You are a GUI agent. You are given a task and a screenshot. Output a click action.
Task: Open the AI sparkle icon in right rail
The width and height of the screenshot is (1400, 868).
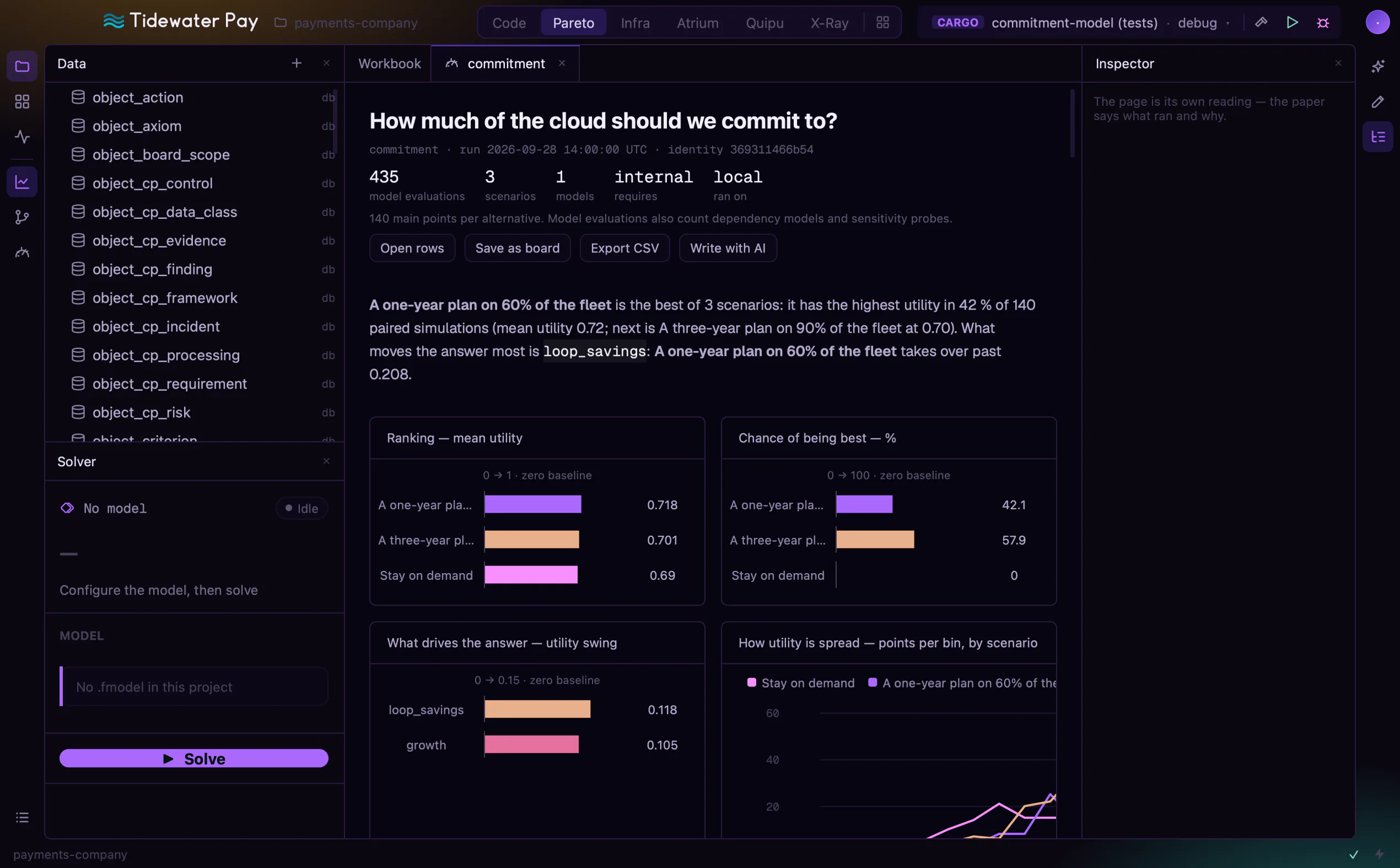pos(1377,67)
